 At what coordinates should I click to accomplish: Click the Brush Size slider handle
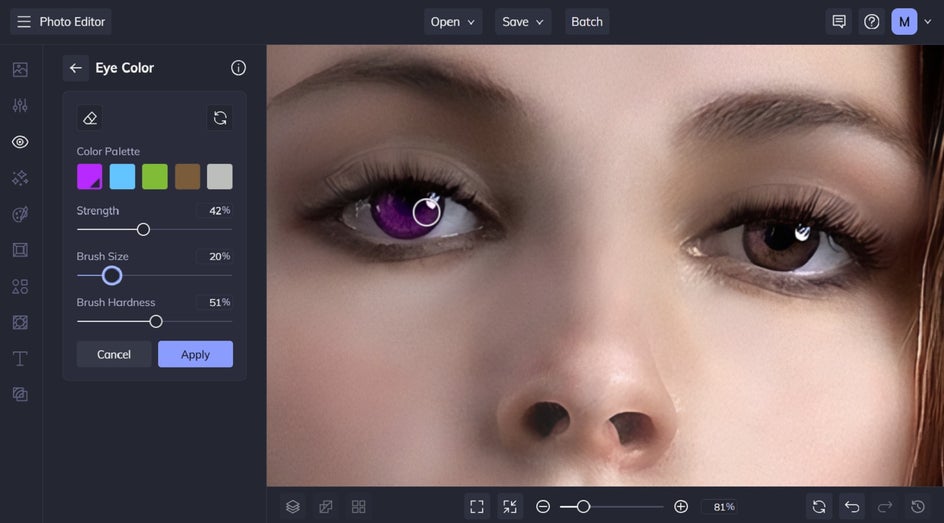click(112, 276)
